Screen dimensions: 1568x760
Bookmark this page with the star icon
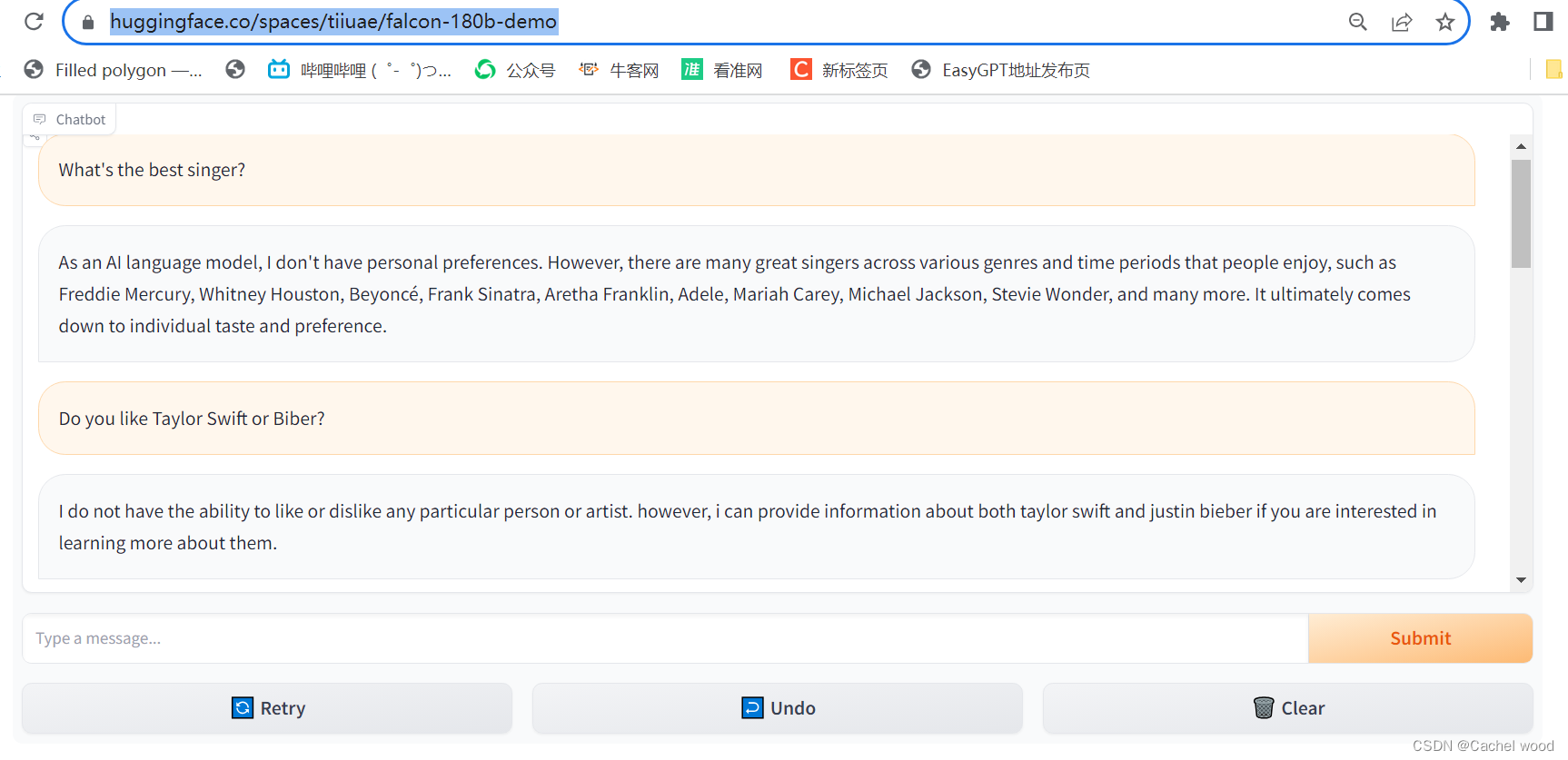(x=1445, y=22)
